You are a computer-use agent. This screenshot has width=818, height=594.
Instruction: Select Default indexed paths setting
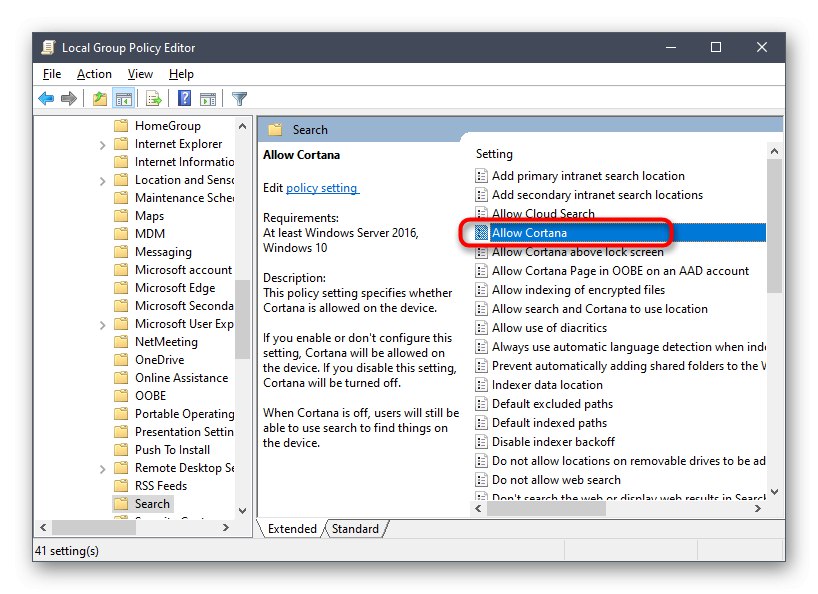click(549, 422)
